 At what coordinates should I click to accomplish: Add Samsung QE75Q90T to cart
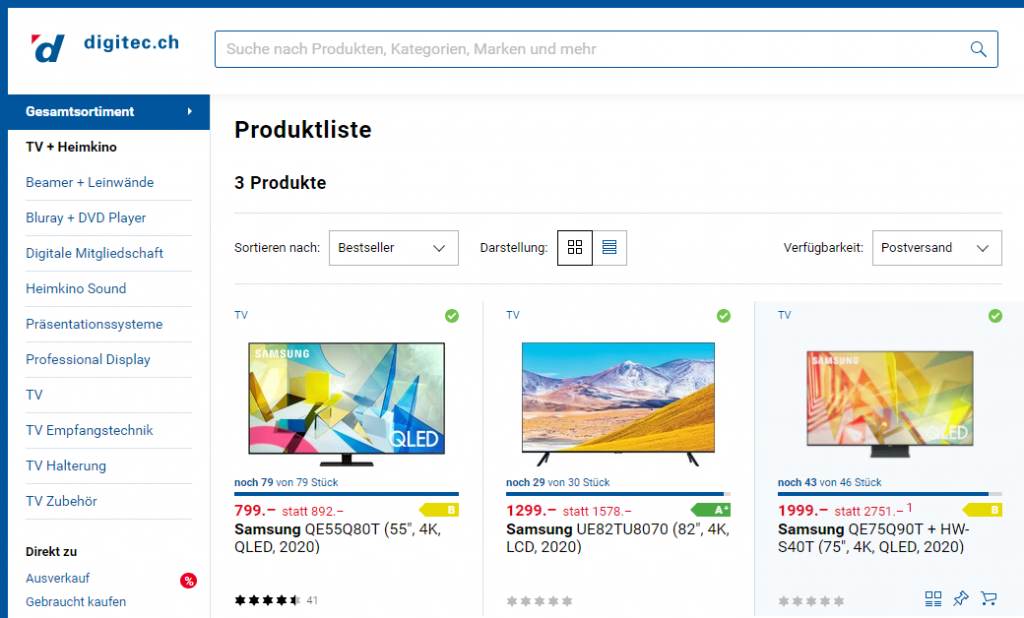point(989,599)
